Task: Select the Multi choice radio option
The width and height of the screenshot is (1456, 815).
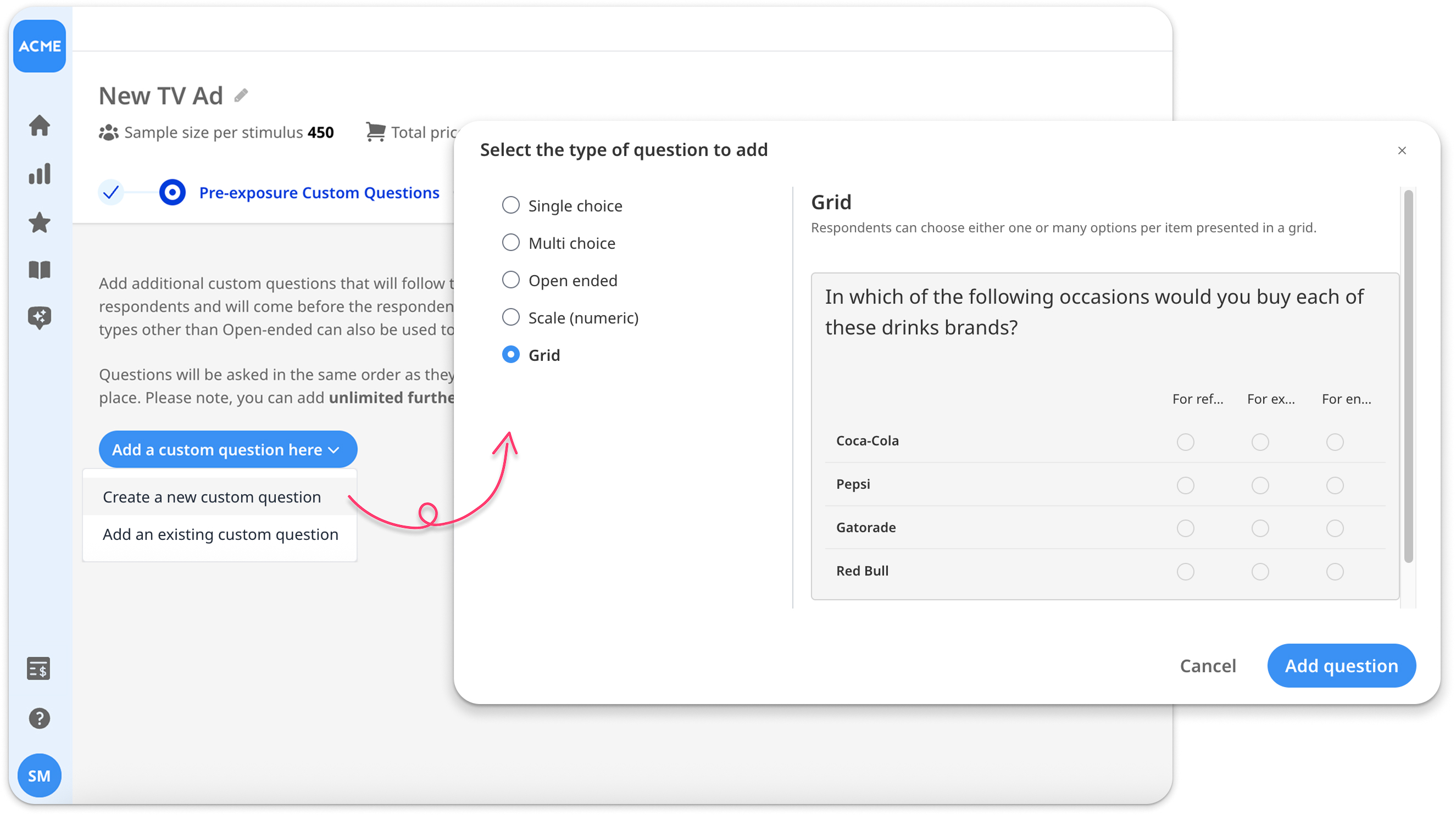Action: [510, 243]
